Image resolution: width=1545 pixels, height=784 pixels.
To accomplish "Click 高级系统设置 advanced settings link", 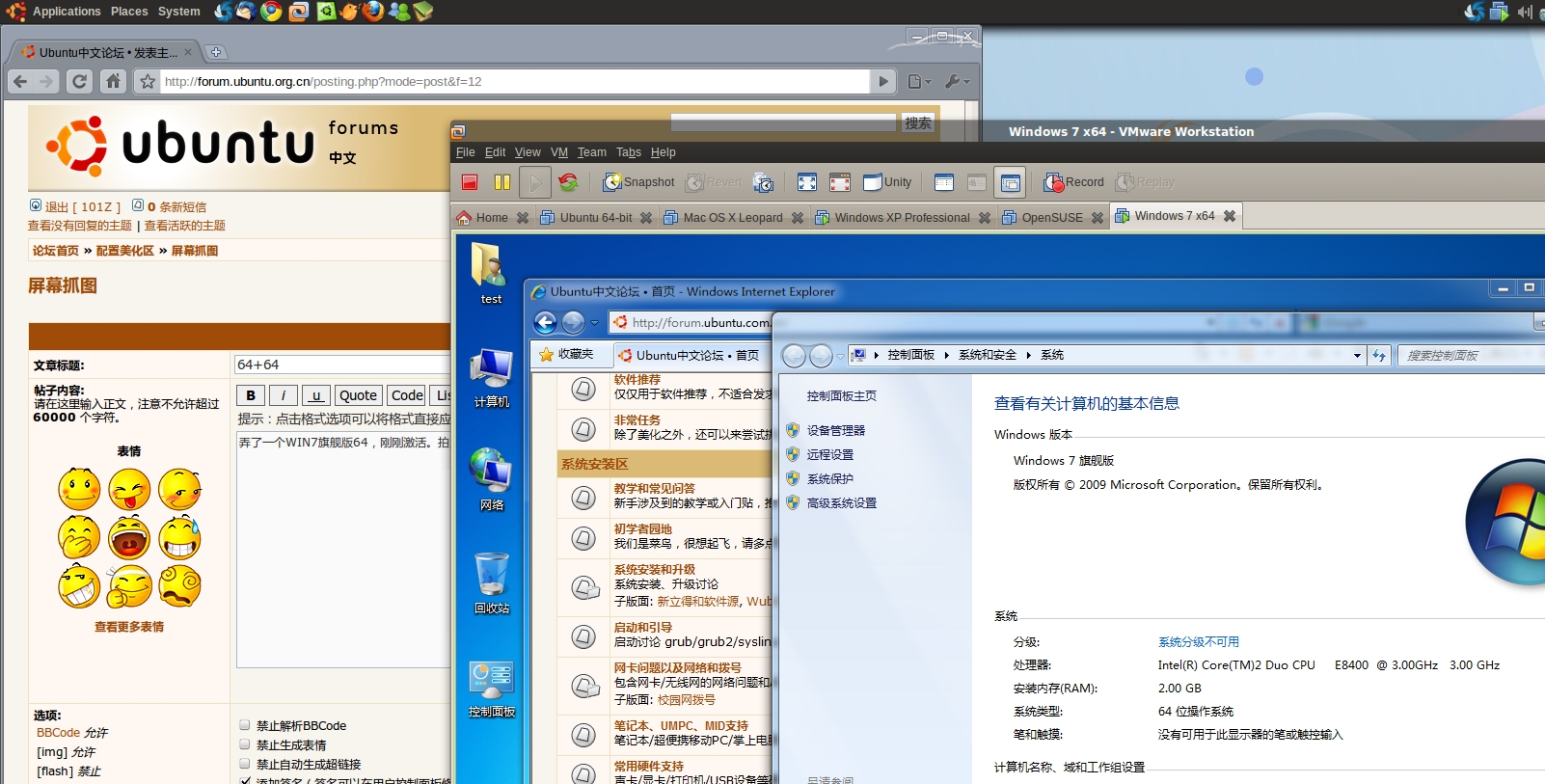I will [842, 502].
